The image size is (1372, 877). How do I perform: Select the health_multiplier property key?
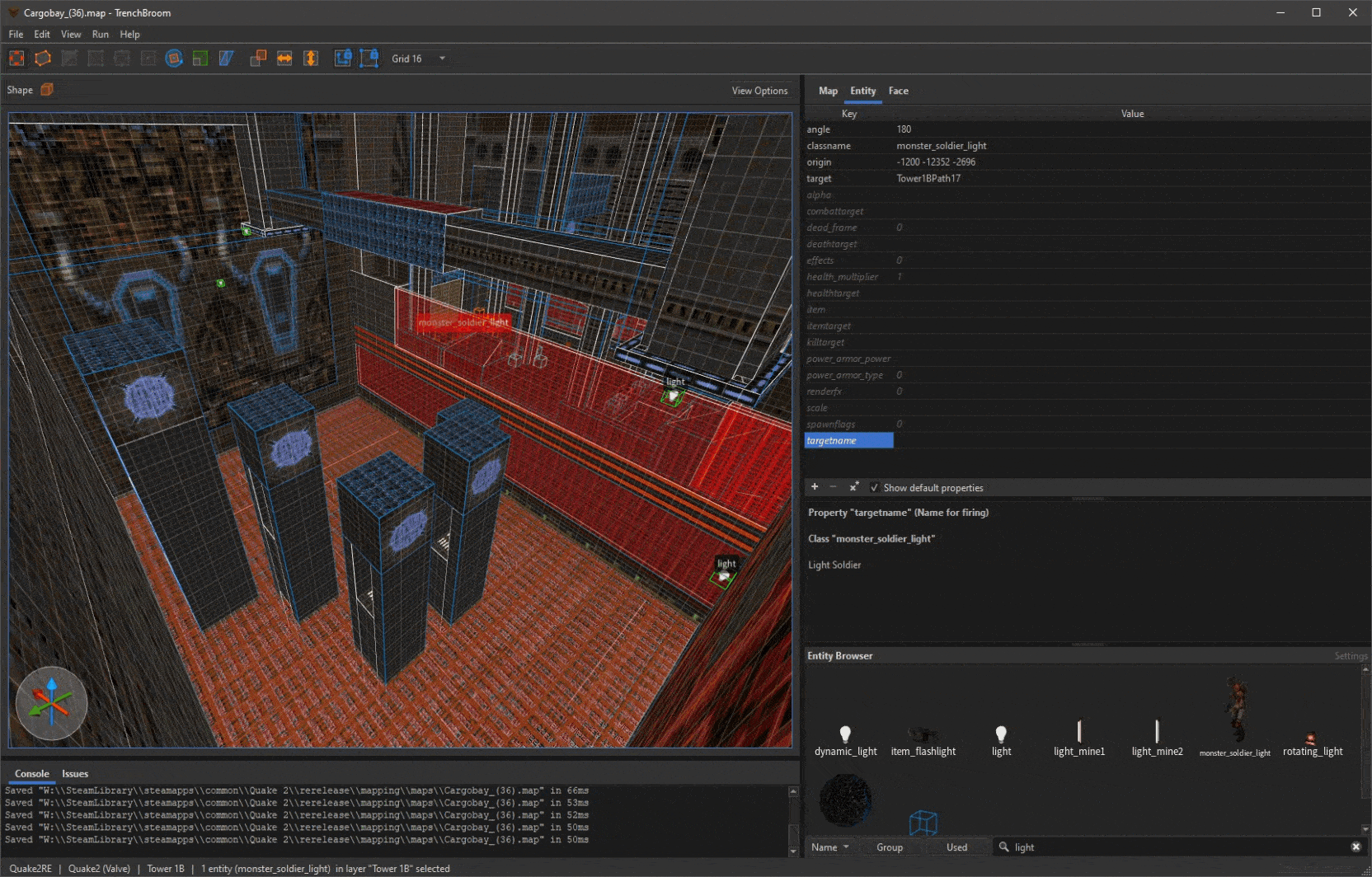click(x=848, y=277)
